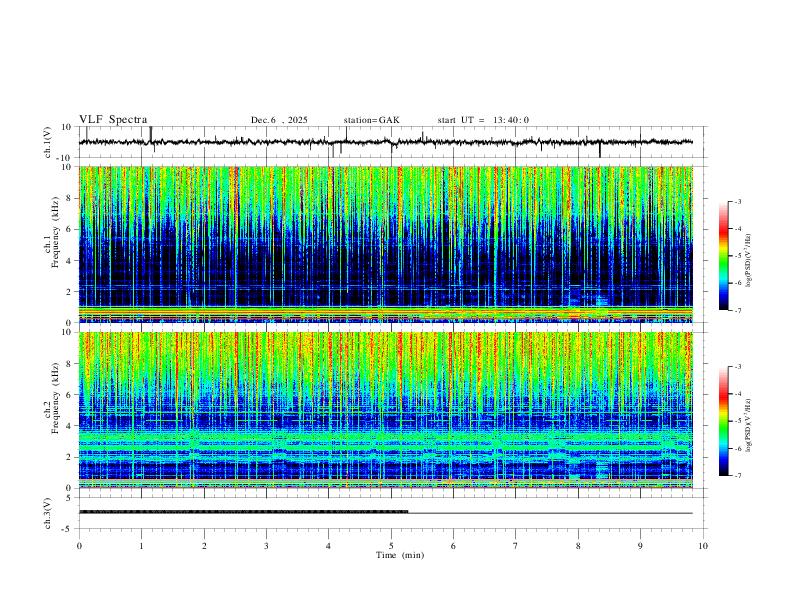792x612 pixels.
Task: Click inside the ch.1 spectrogram panel
Action: (386, 244)
